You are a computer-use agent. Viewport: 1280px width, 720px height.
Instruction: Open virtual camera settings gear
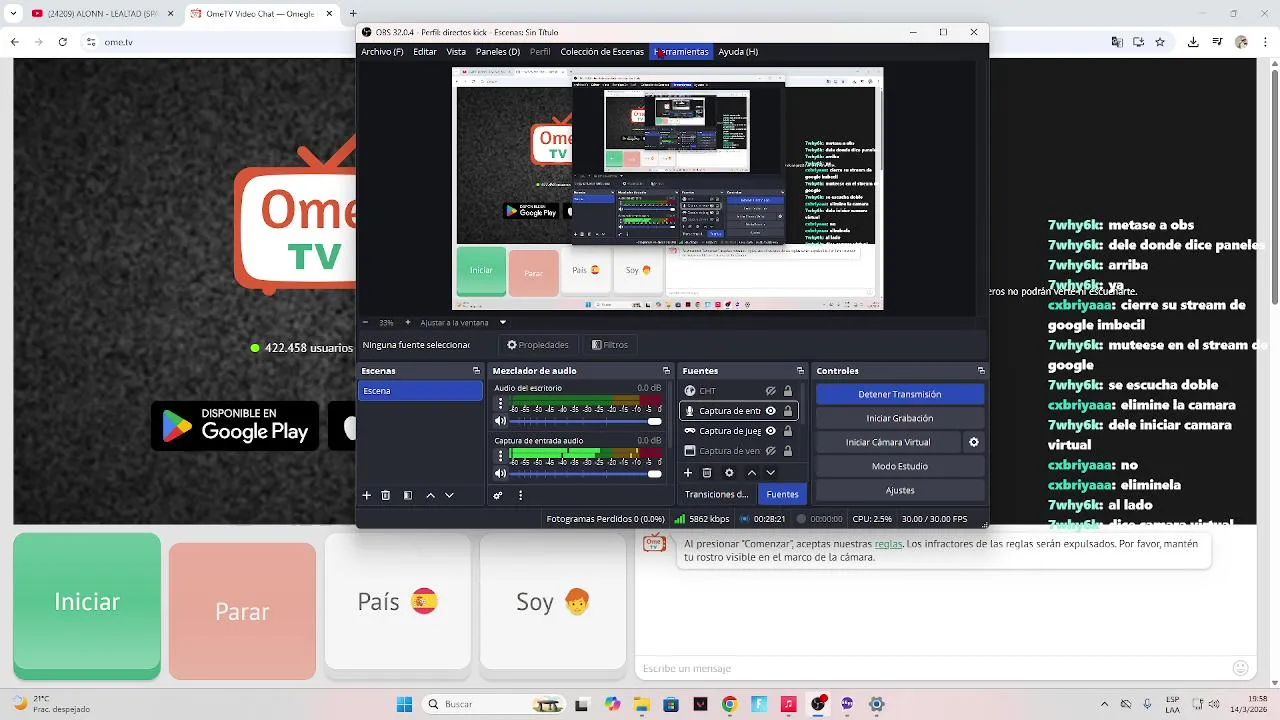974,442
